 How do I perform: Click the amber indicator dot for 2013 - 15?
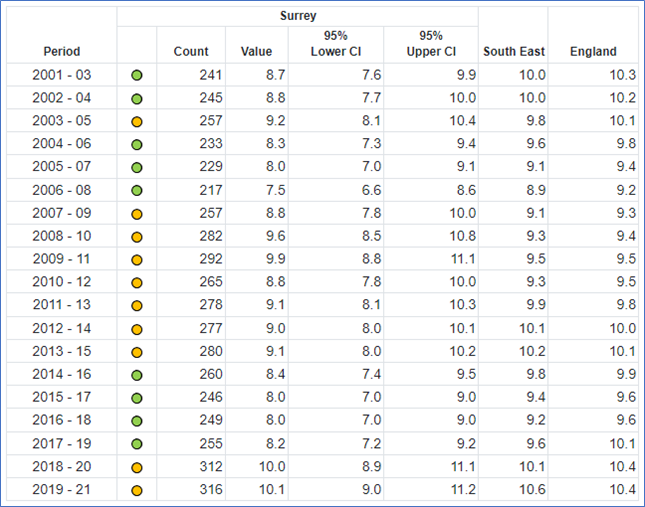pyautogui.click(x=137, y=352)
